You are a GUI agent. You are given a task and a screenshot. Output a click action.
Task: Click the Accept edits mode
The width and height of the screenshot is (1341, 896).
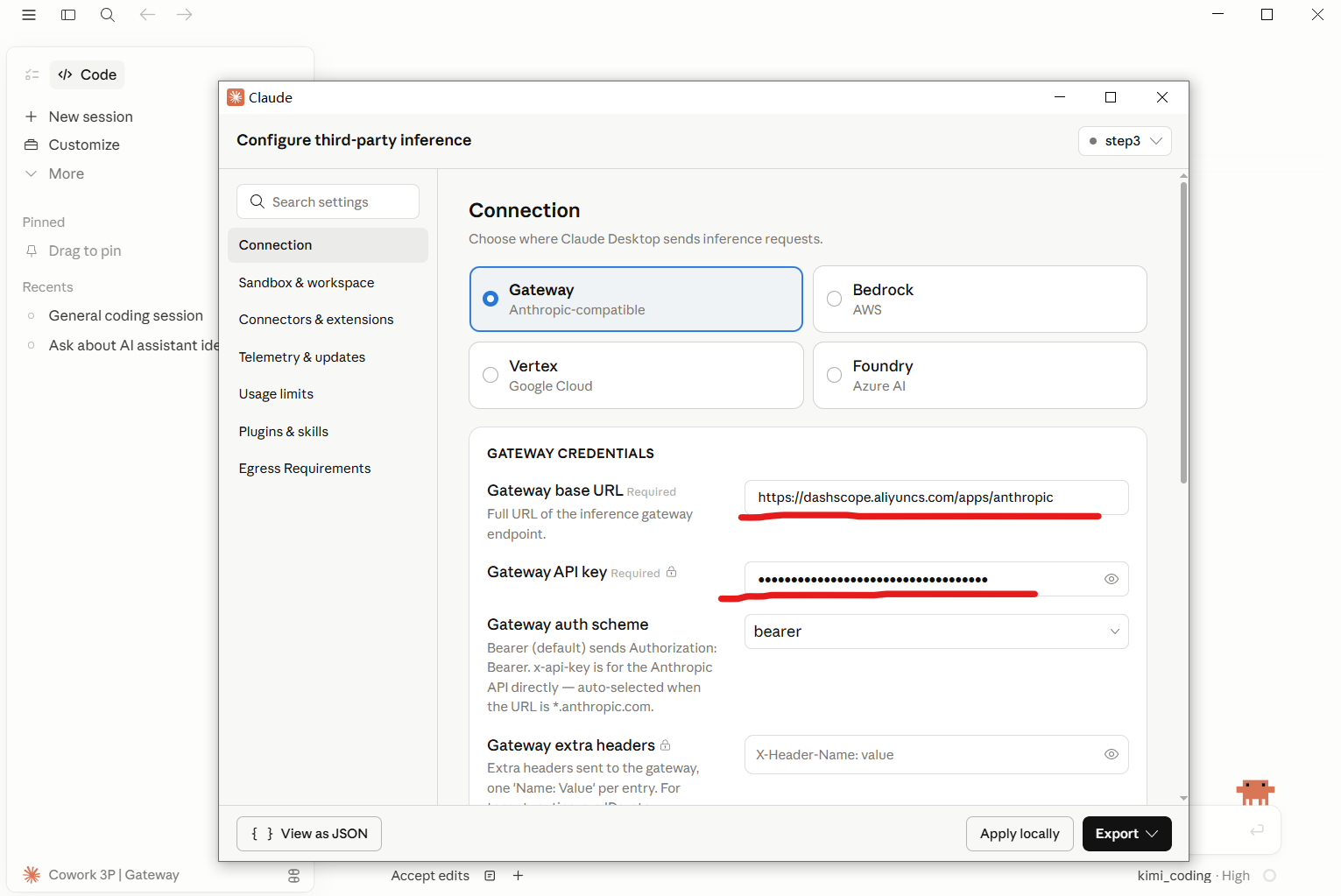(430, 875)
